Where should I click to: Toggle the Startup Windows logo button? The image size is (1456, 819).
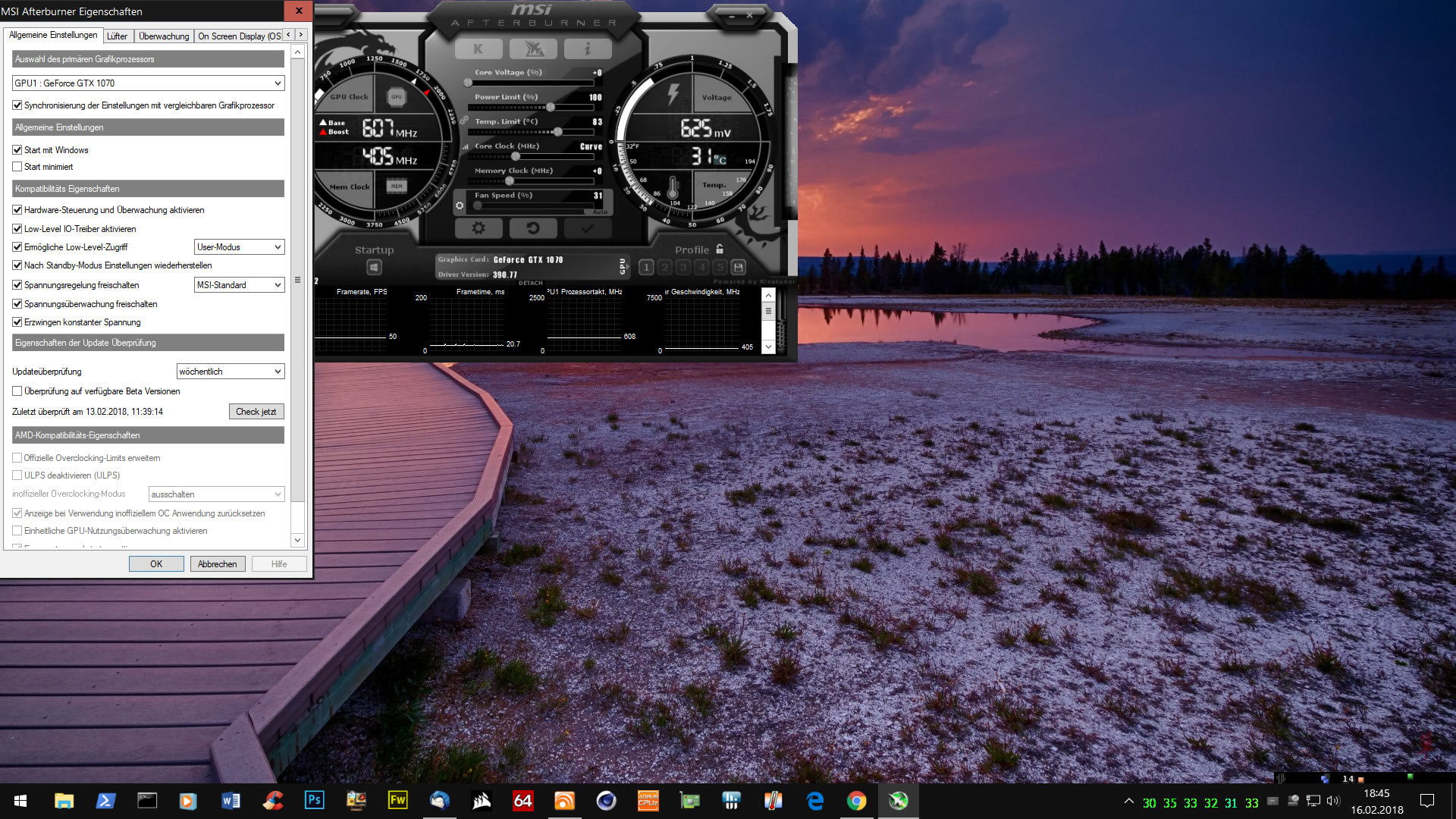pos(374,267)
